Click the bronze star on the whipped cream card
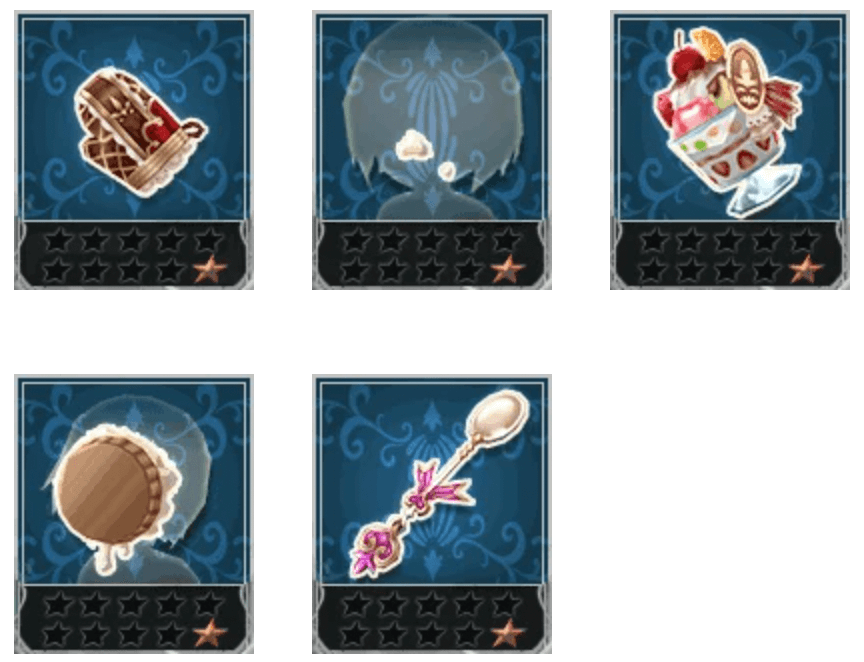864x662 pixels. (x=507, y=270)
